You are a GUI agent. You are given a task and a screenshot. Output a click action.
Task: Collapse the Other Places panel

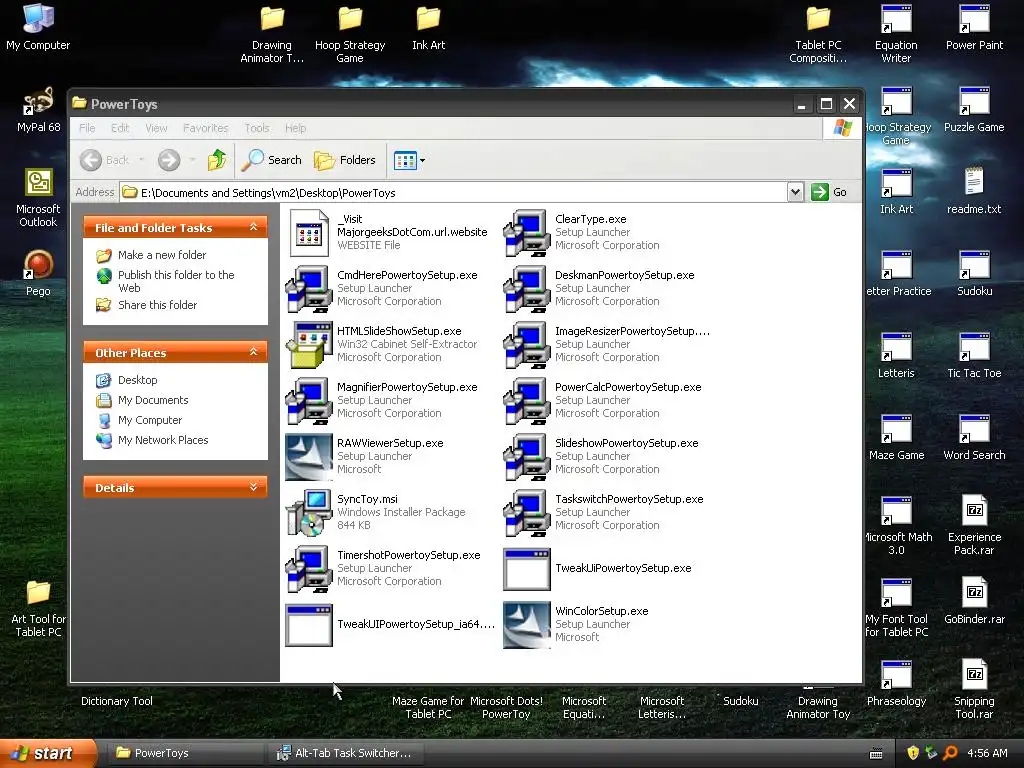coord(253,353)
